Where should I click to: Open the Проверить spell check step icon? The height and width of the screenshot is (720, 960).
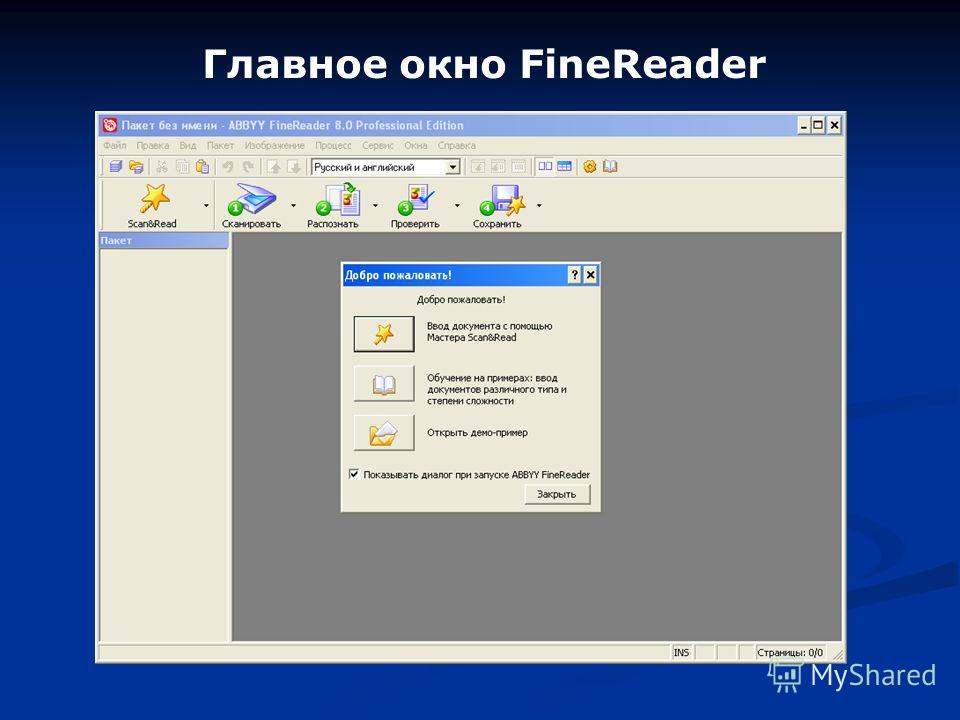415,199
